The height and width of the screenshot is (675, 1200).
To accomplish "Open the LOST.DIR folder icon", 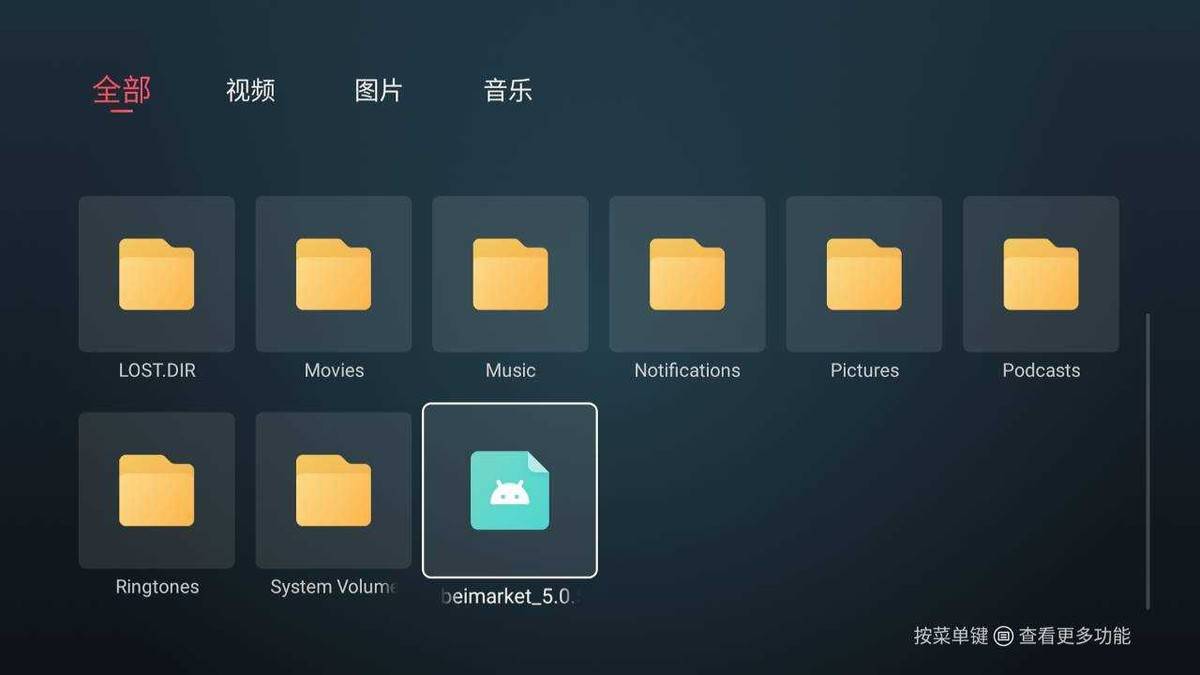I will point(157,274).
